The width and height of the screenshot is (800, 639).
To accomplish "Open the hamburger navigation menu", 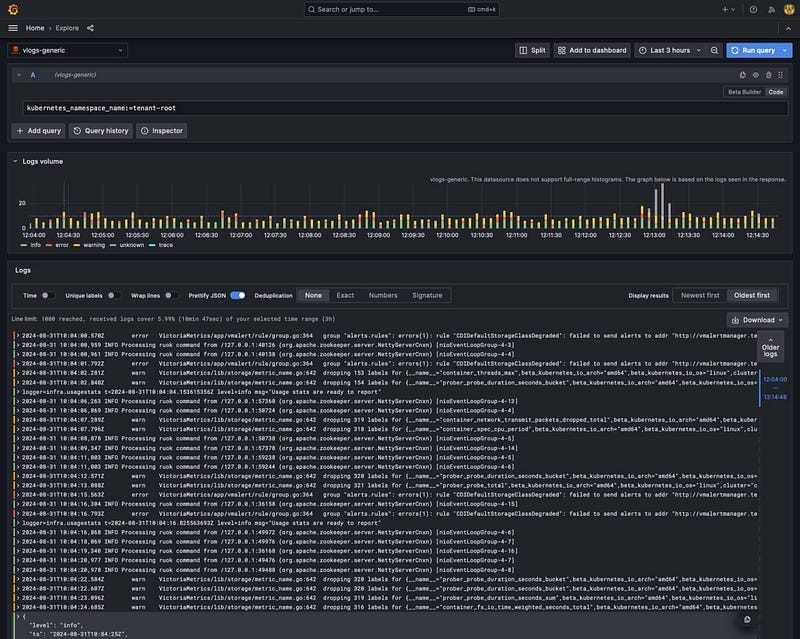I will pyautogui.click(x=13, y=28).
